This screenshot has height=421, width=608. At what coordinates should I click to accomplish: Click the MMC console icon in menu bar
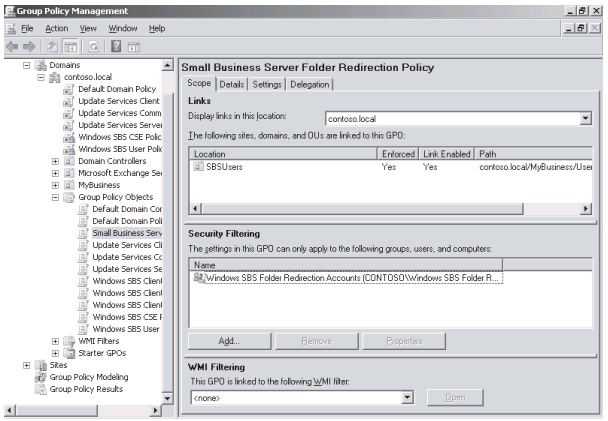tap(11, 28)
